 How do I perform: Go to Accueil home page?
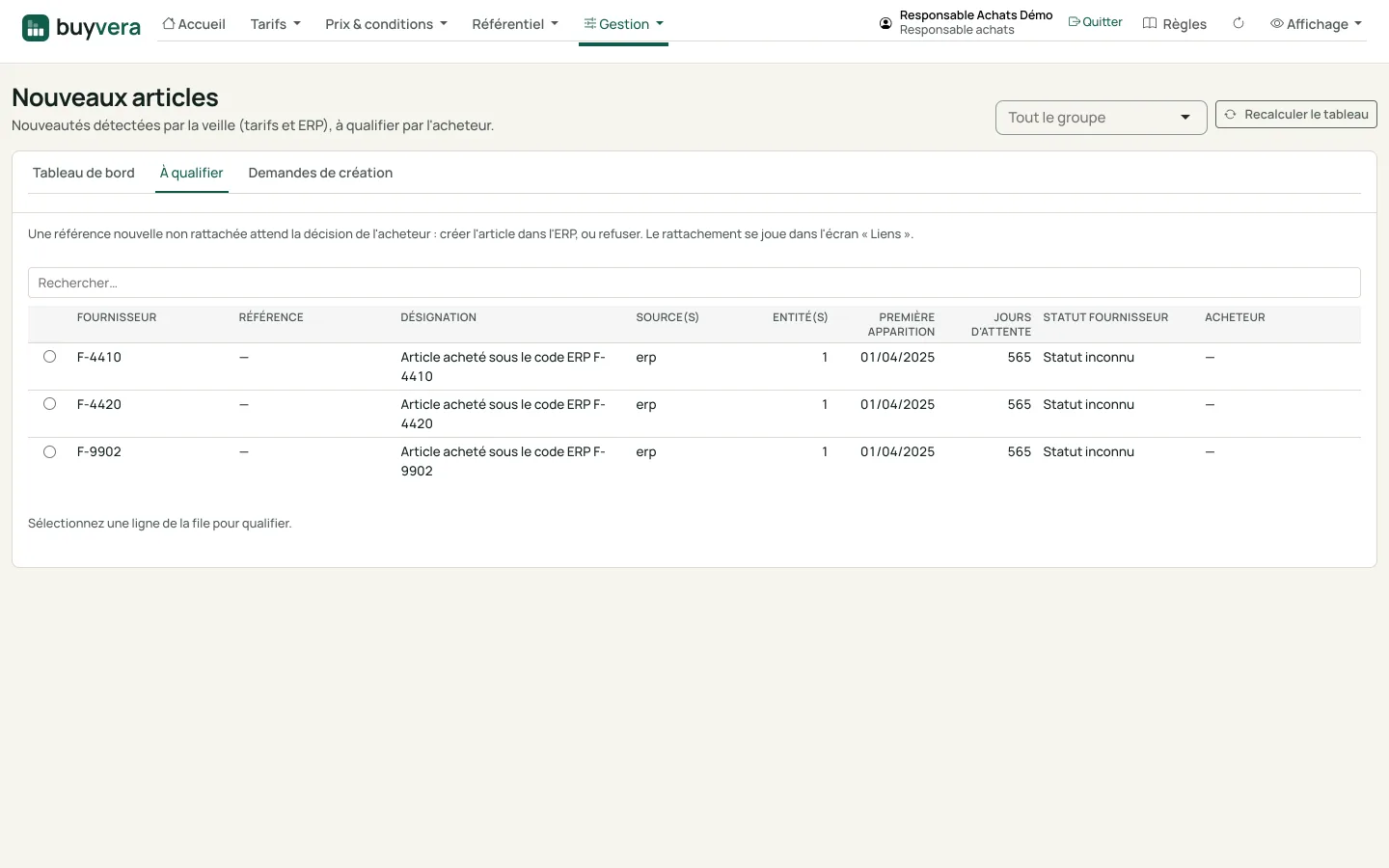tap(194, 24)
